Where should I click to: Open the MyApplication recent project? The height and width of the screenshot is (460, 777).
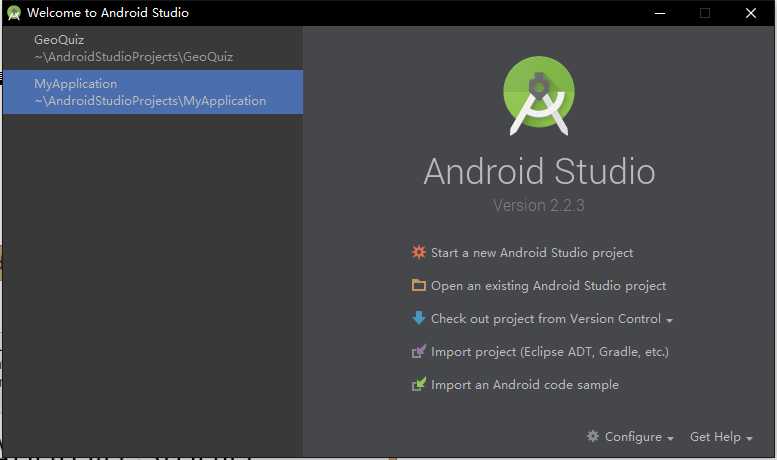[153, 92]
